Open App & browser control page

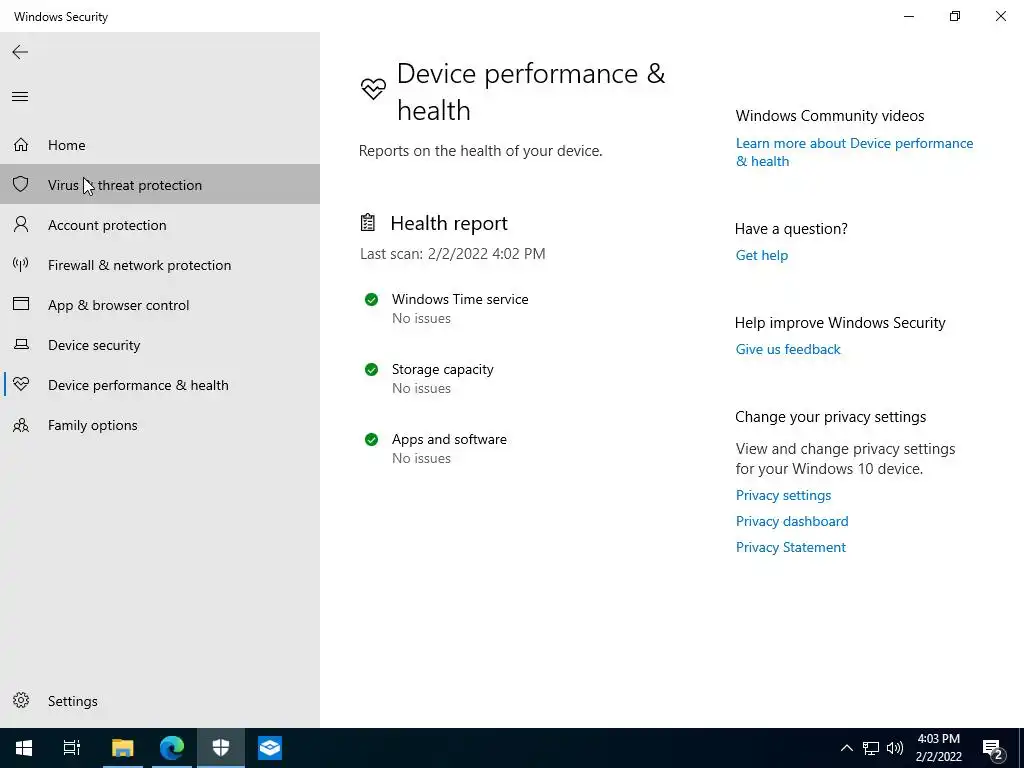pyautogui.click(x=160, y=305)
